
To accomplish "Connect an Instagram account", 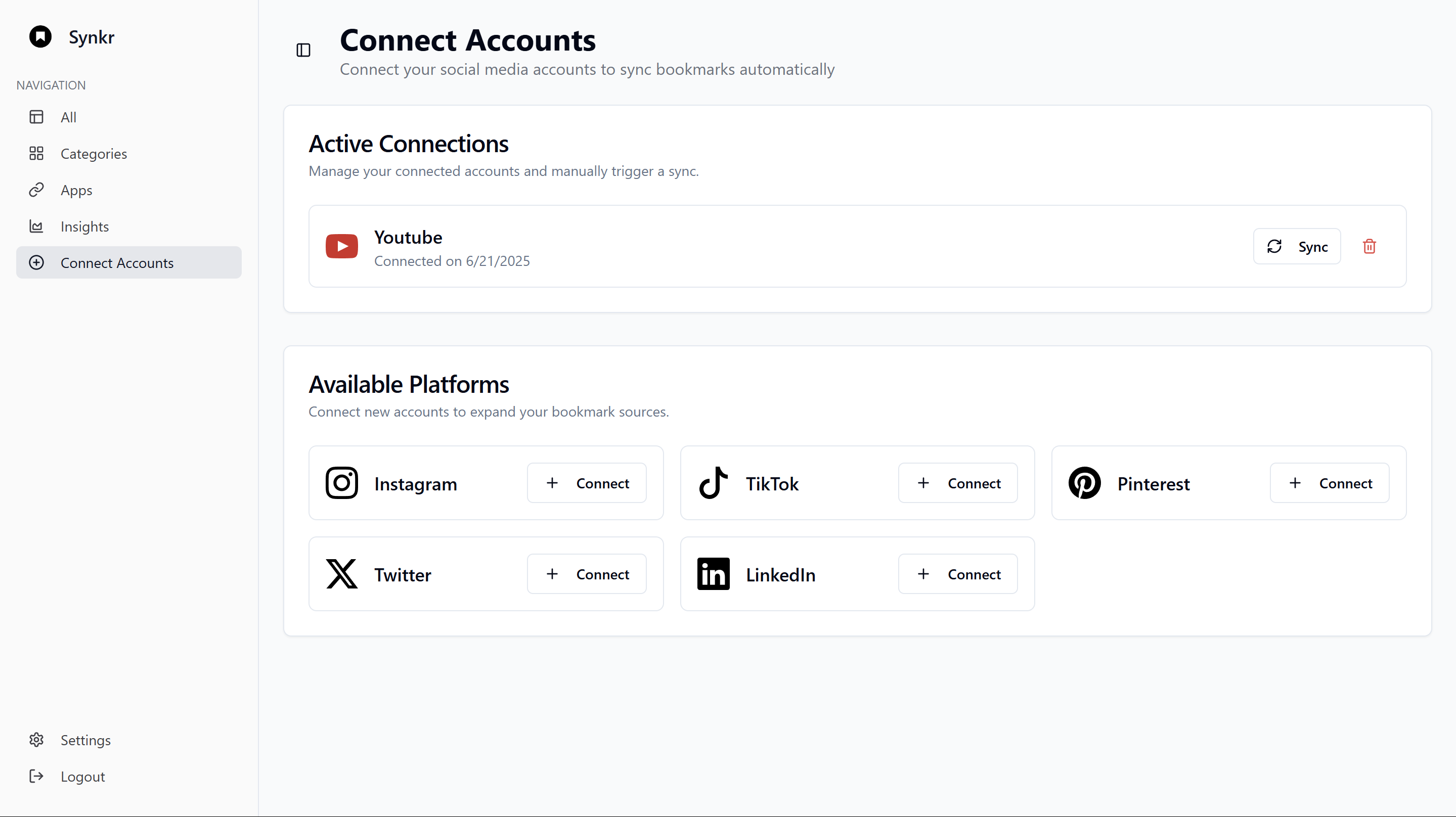I will point(587,483).
